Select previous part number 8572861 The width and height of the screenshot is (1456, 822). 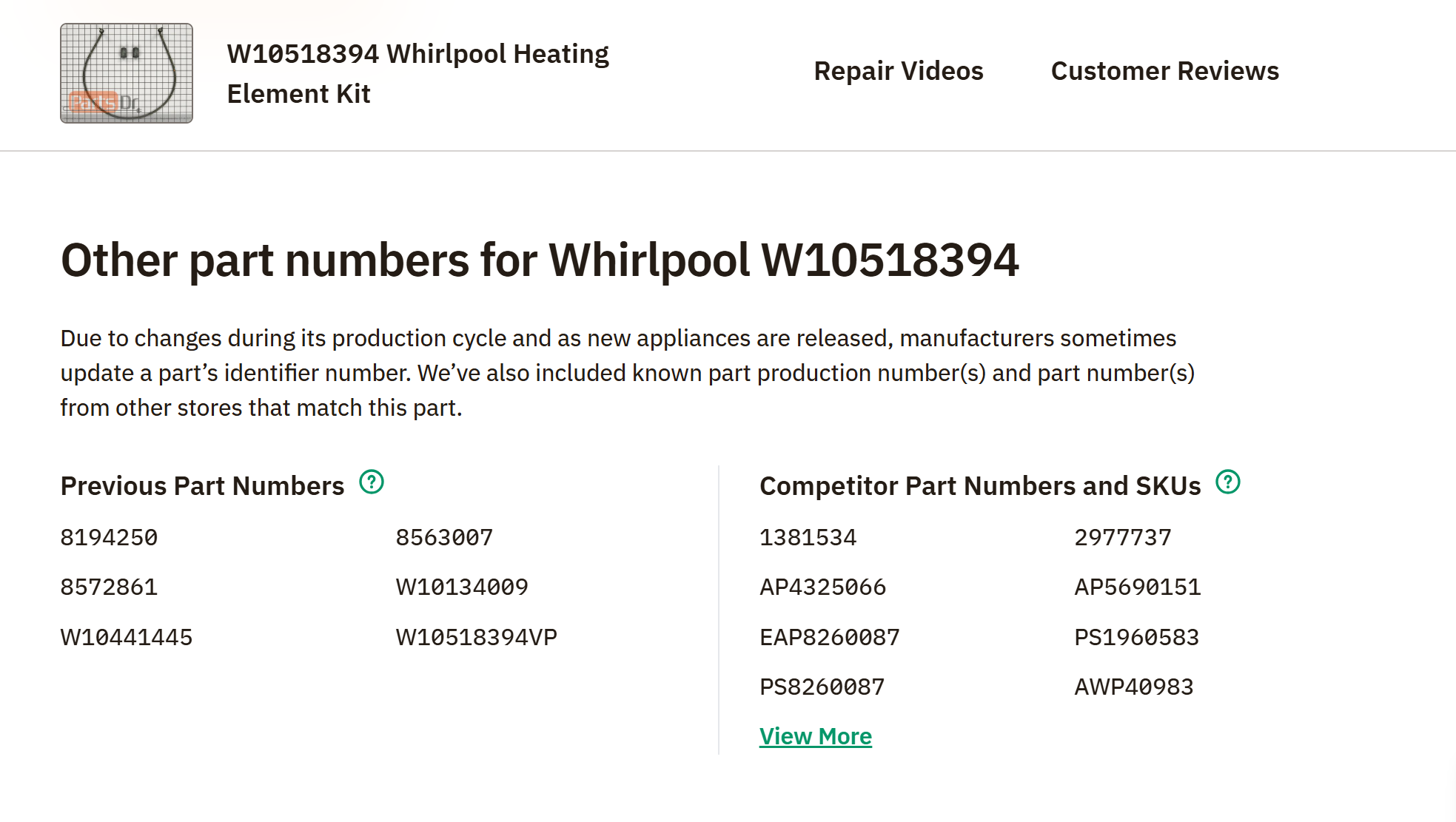tap(109, 587)
